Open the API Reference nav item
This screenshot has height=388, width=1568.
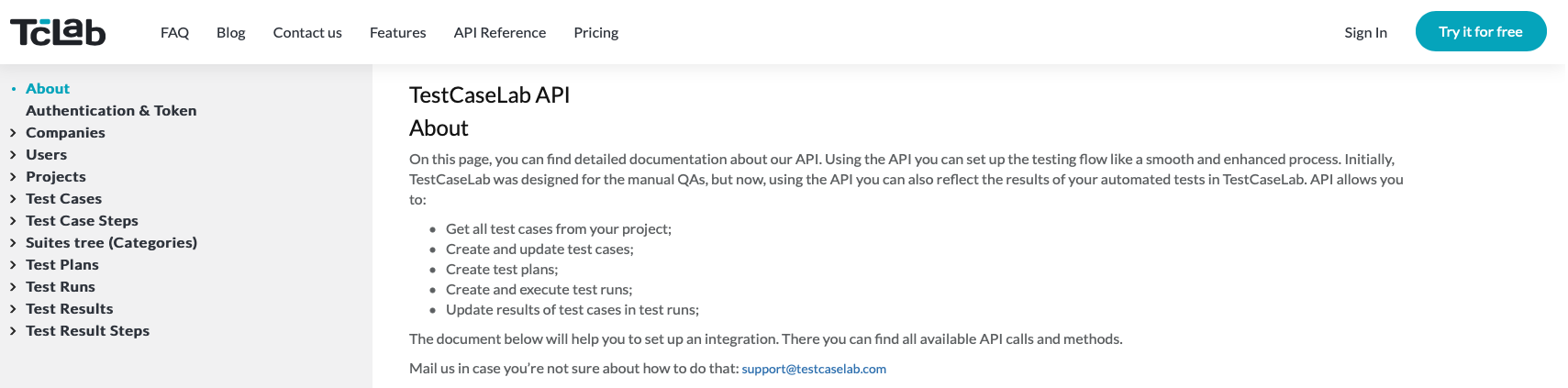click(500, 32)
